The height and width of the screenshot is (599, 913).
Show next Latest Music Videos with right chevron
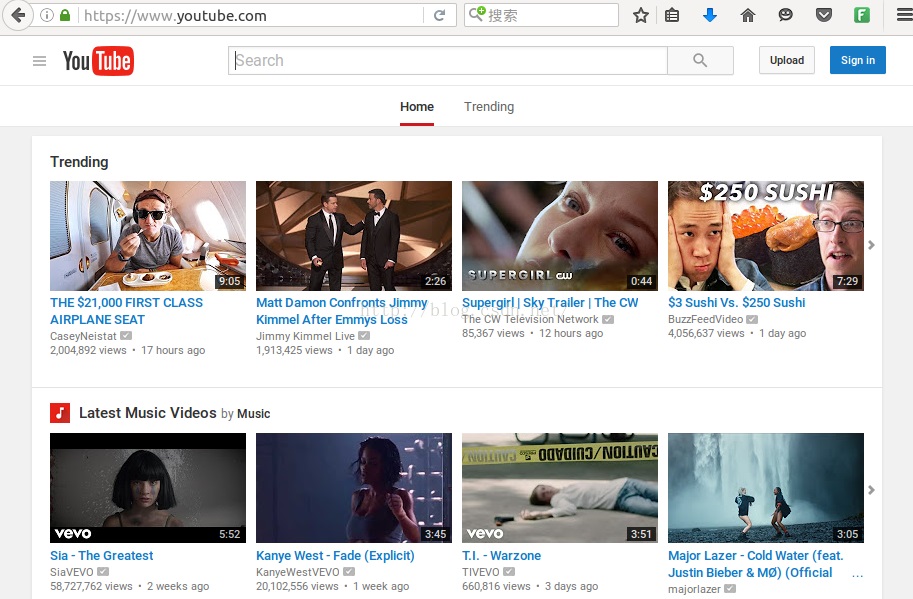click(871, 490)
